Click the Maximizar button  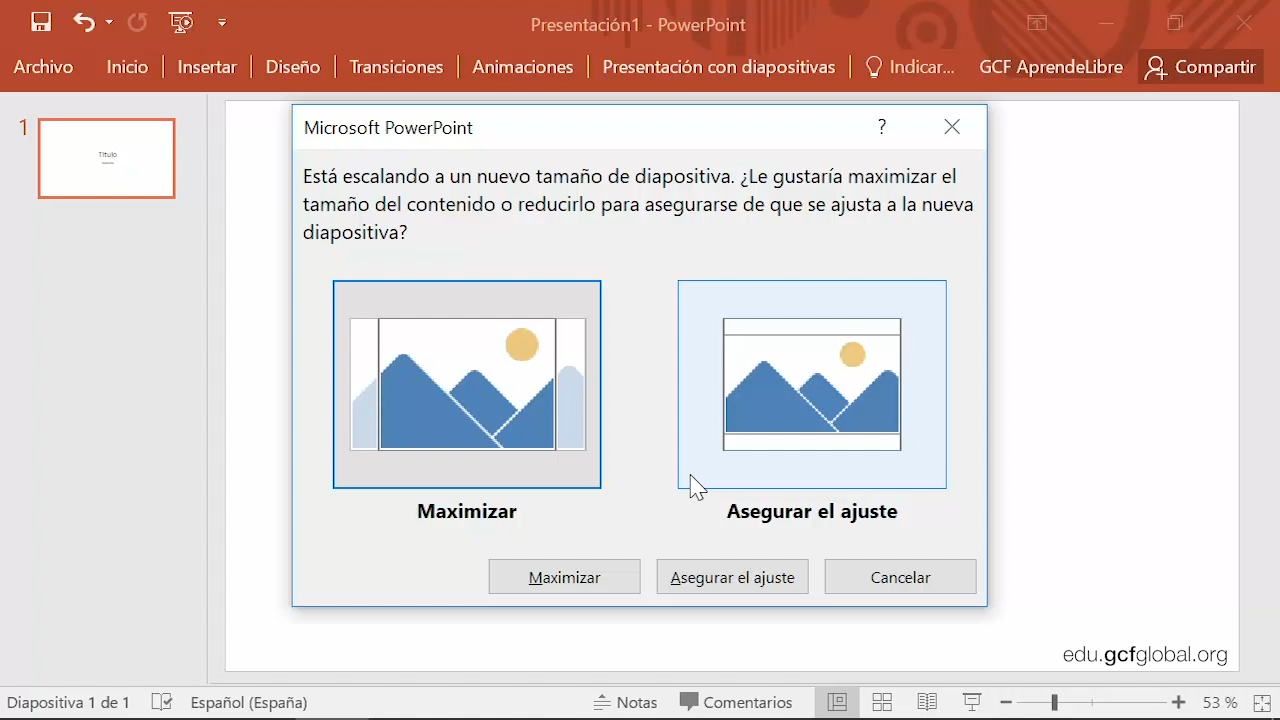(x=564, y=577)
